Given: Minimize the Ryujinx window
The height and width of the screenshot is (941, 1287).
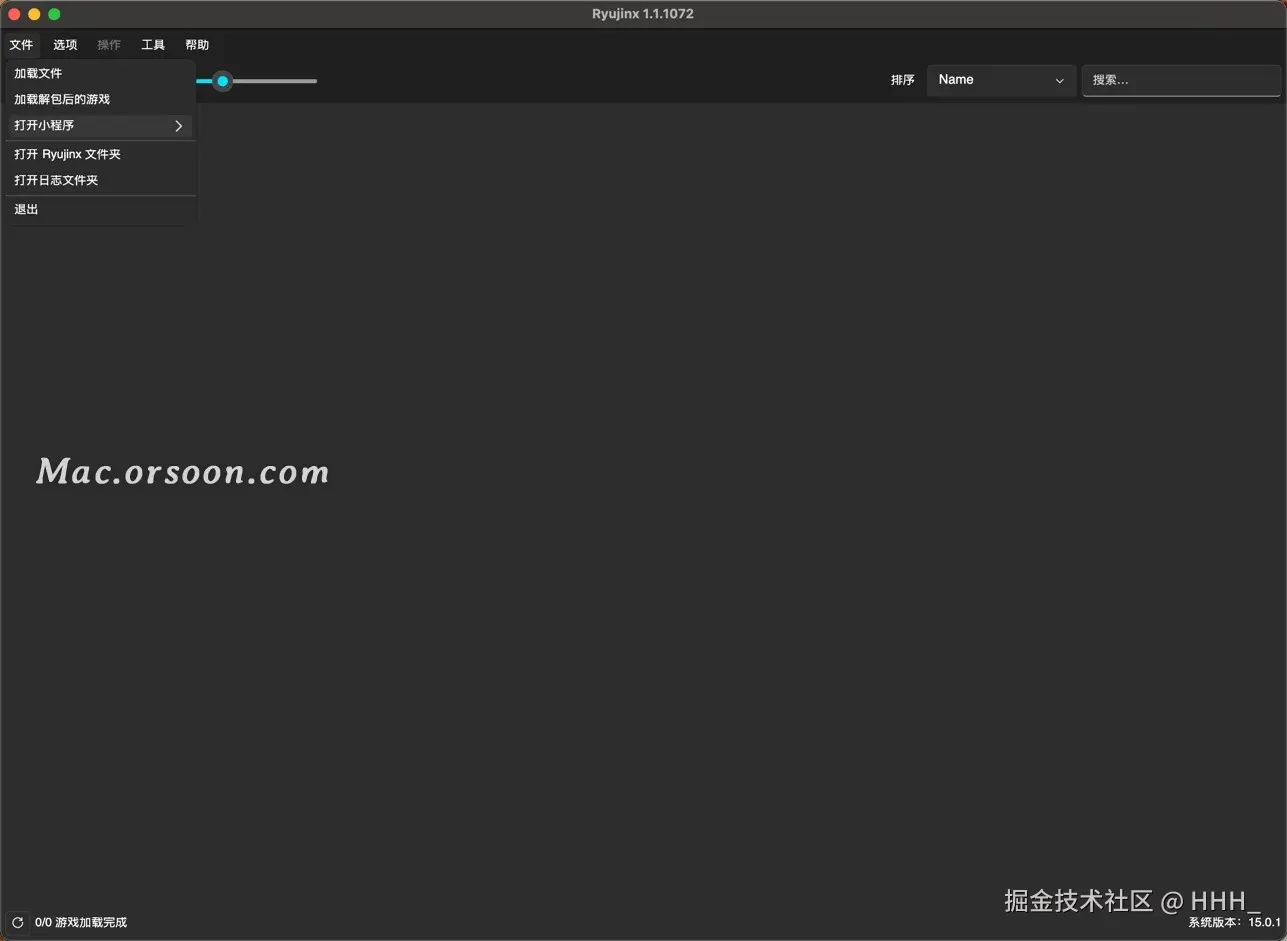Looking at the screenshot, I should point(34,14).
